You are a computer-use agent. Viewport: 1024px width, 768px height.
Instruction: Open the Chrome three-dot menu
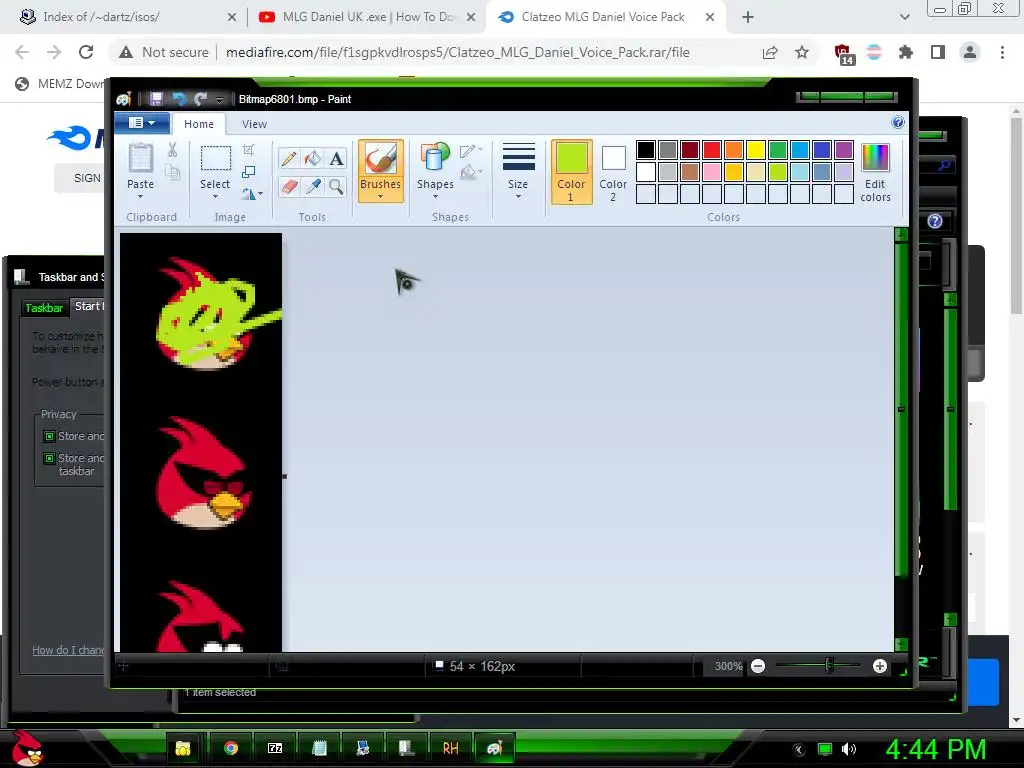click(1002, 52)
